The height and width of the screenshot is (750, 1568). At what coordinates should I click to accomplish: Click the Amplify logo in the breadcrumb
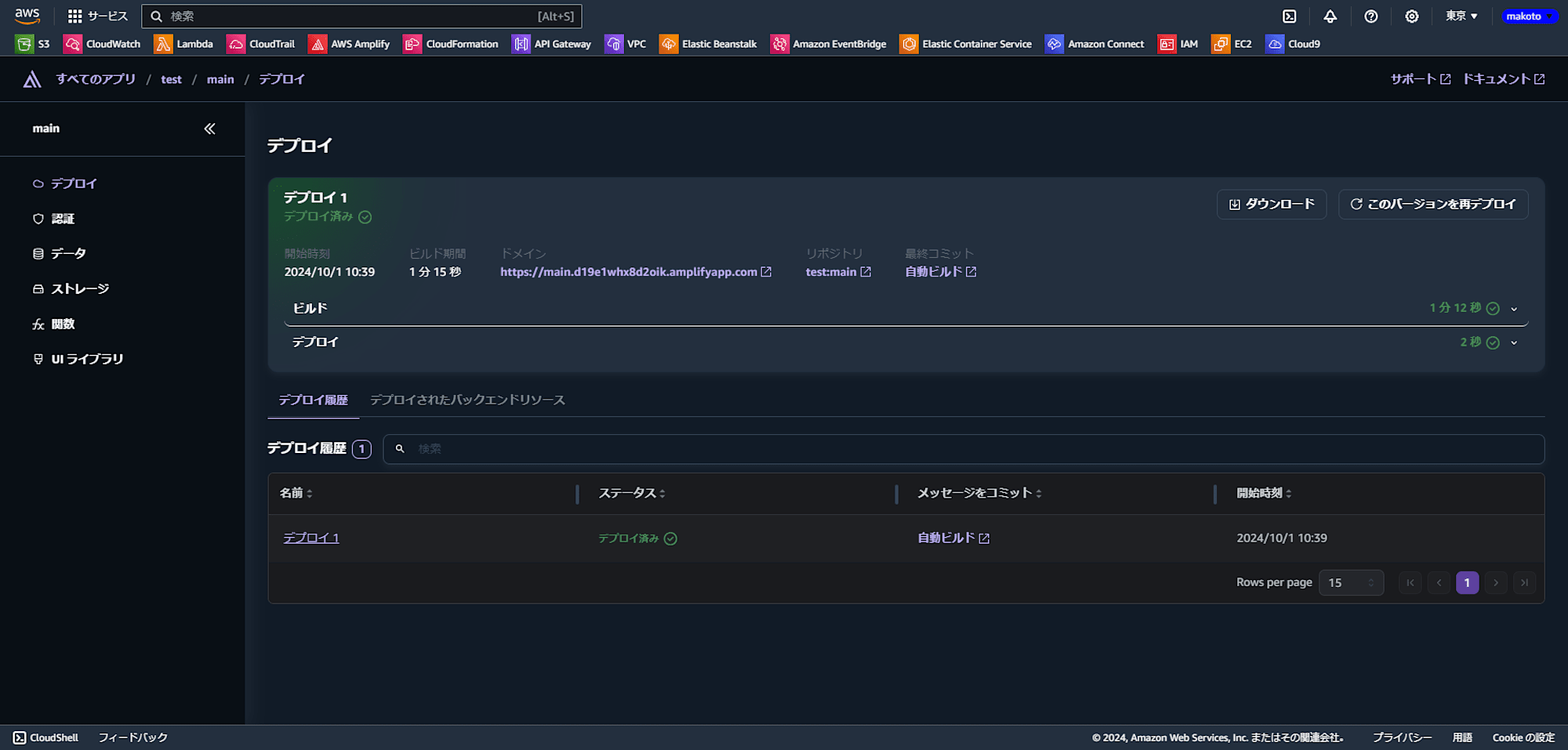click(x=32, y=79)
